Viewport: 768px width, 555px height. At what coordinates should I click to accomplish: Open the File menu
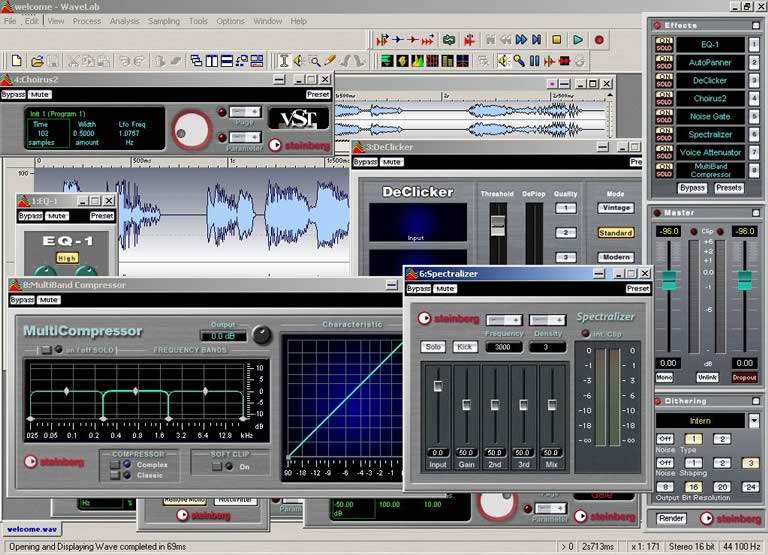pyautogui.click(x=10, y=21)
